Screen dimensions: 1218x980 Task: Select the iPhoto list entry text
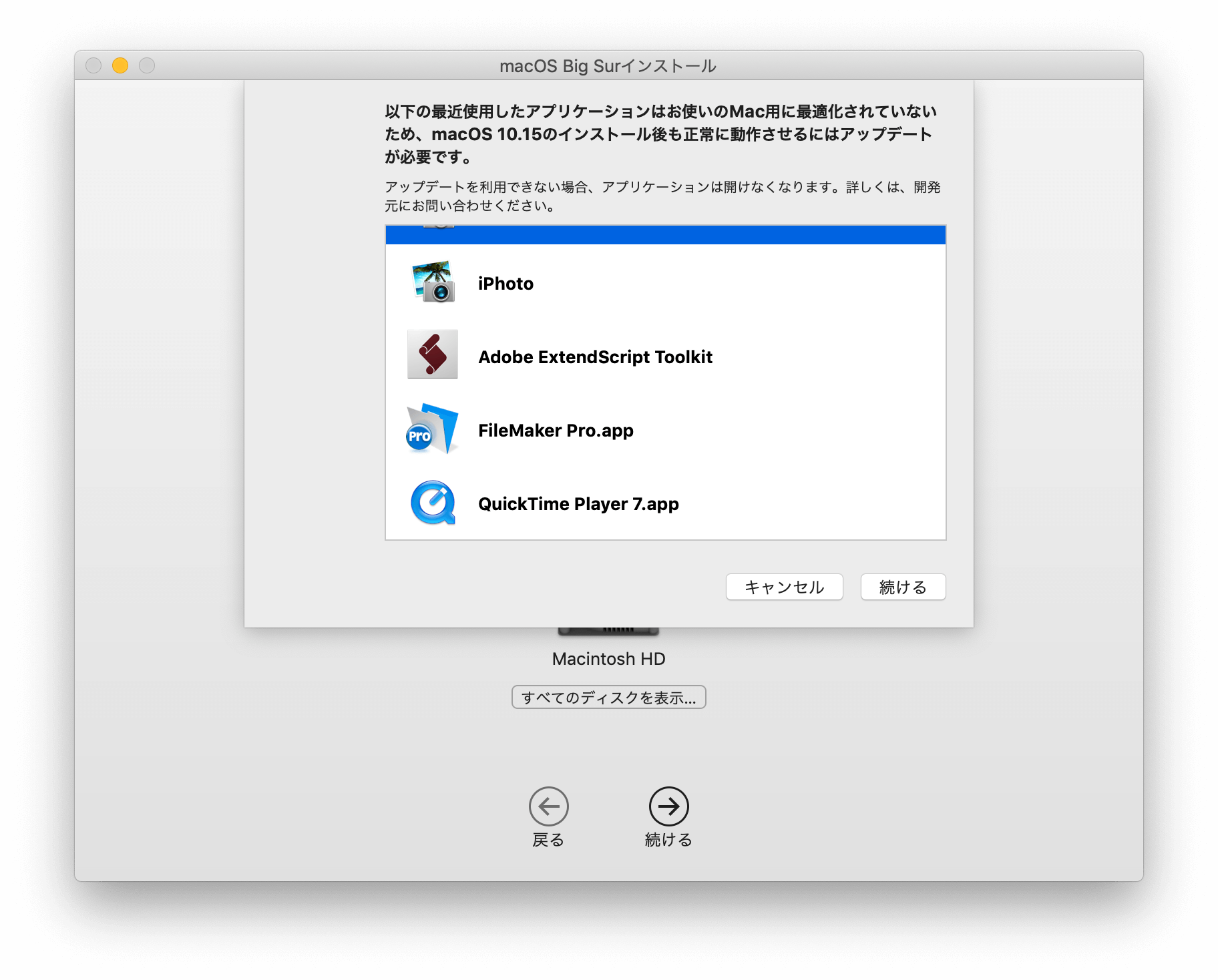coord(505,284)
